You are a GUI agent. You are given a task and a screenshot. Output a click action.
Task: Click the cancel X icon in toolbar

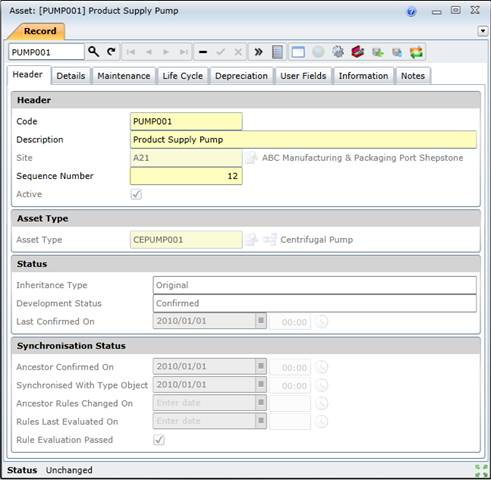tap(238, 52)
